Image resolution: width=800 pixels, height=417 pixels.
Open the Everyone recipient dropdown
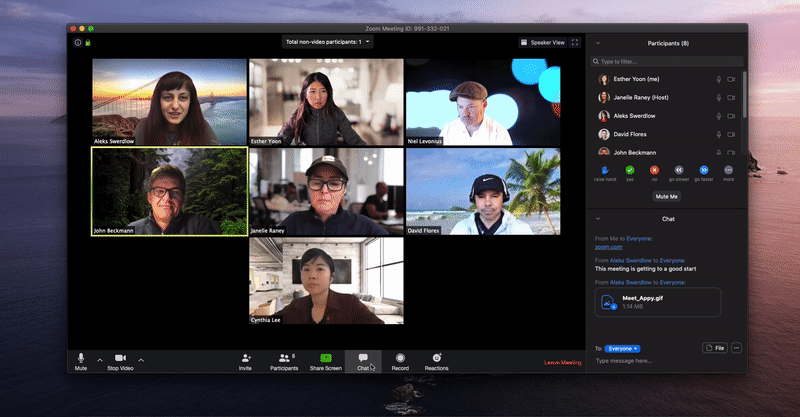(622, 349)
